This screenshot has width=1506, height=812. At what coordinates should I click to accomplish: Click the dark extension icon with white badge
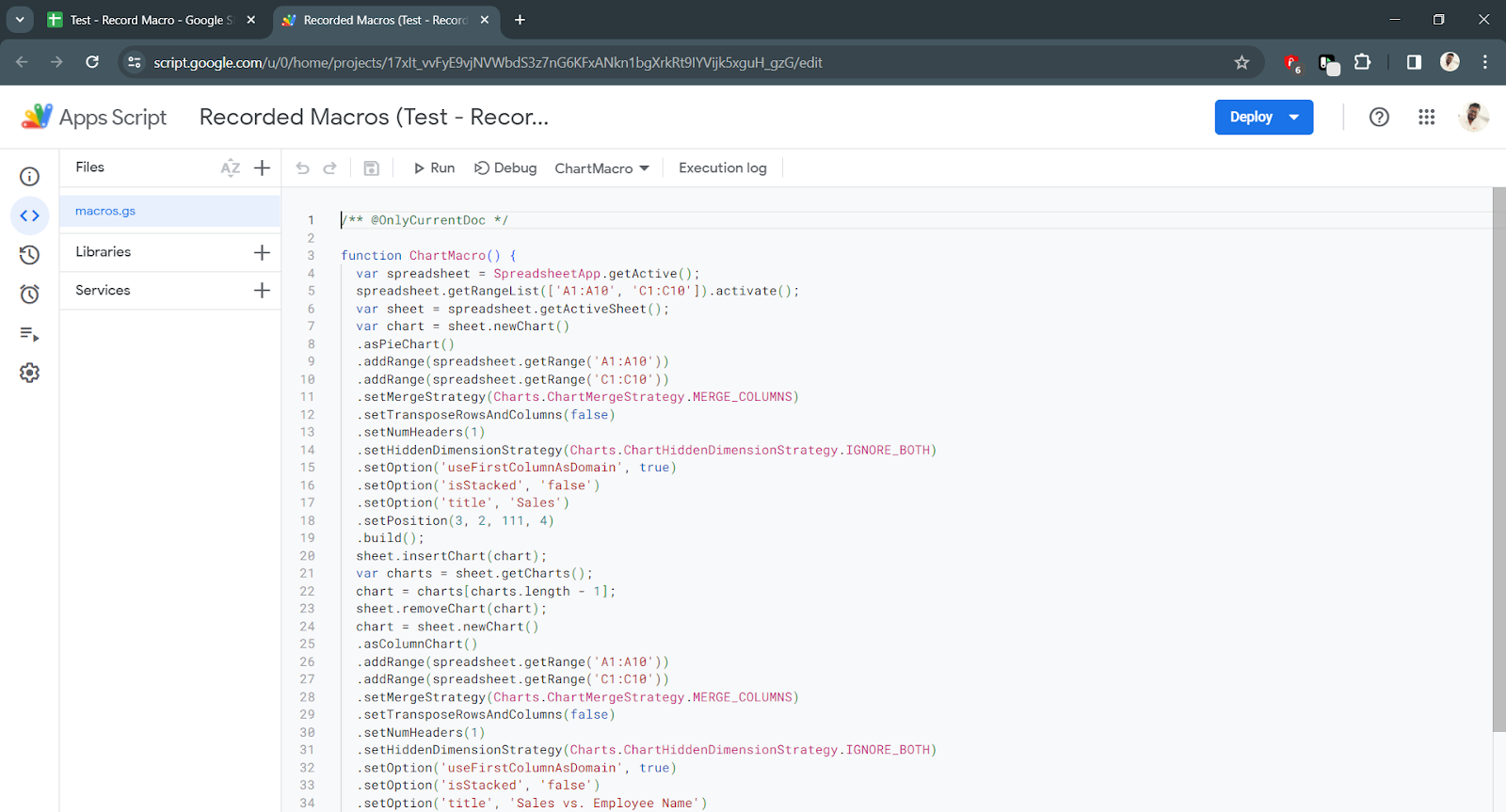pos(1328,64)
